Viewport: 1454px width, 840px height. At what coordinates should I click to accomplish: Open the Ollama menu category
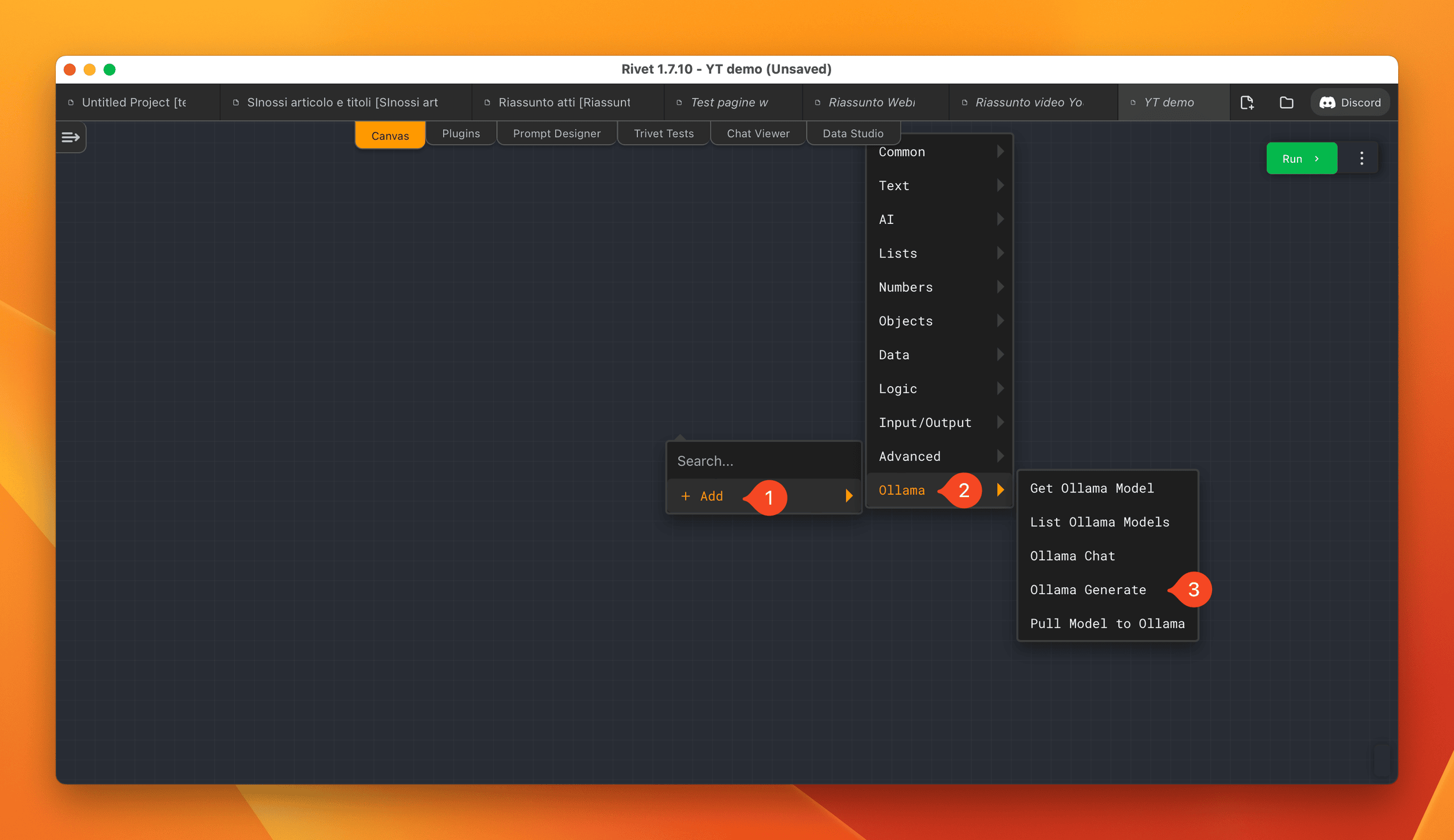(x=939, y=490)
